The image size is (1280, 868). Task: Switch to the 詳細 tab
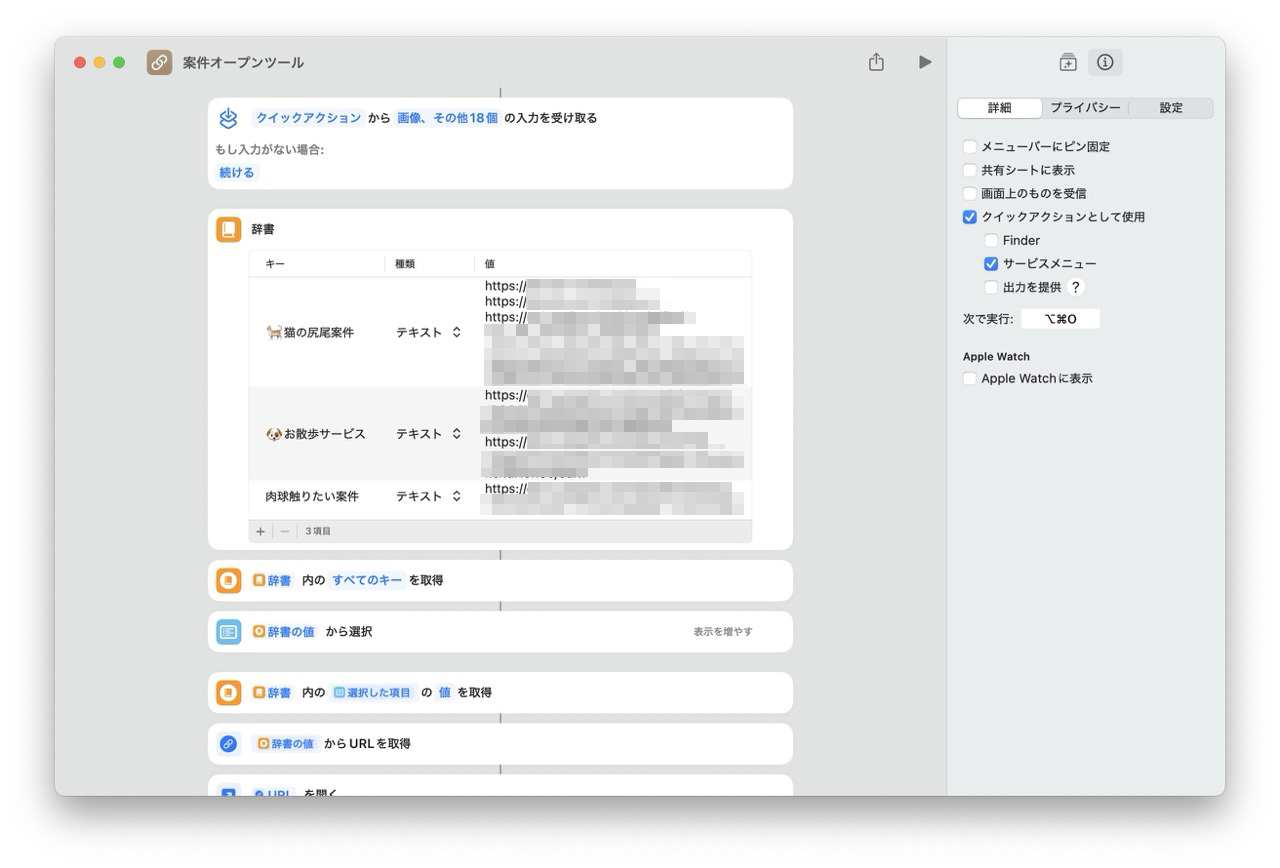tap(999, 108)
